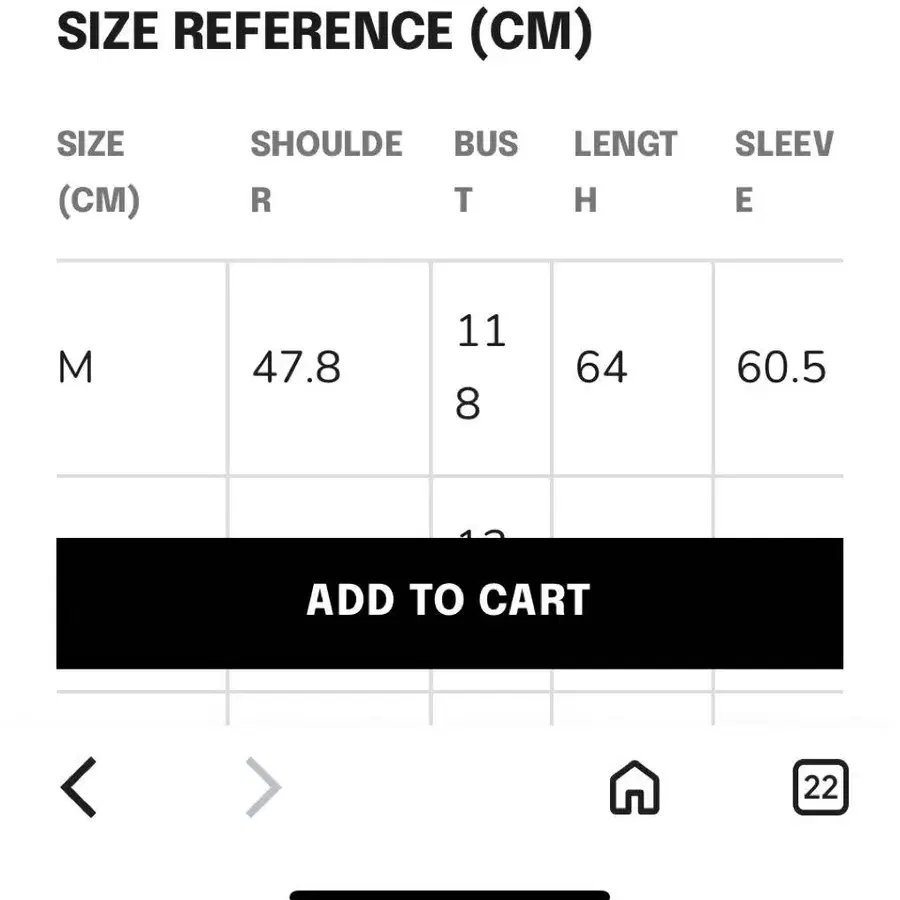
Task: Tap the partially hidden bust value below 118
Action: pyautogui.click(x=482, y=530)
